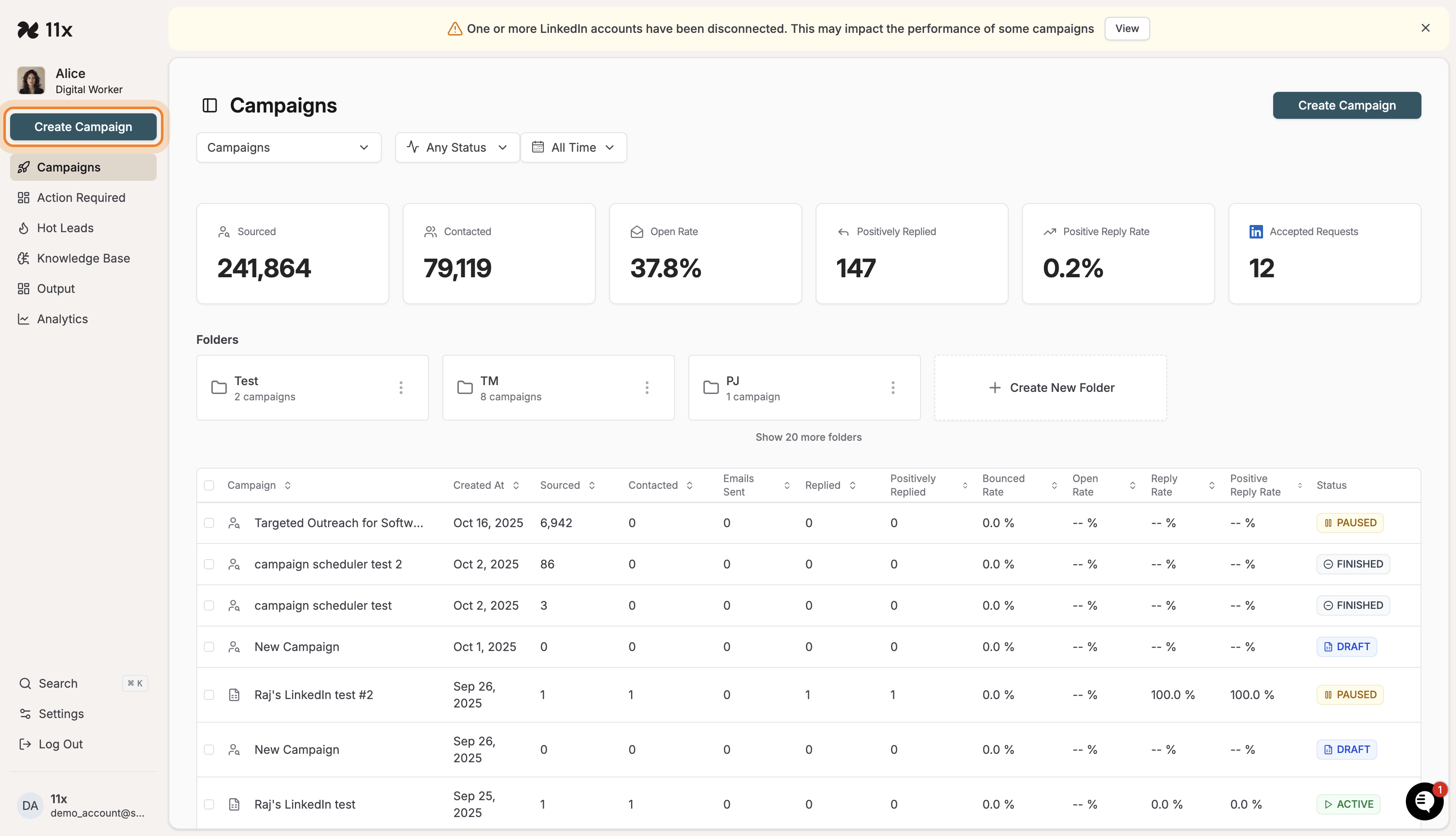
Task: Select the Analytics chart icon in sidebar
Action: [24, 319]
